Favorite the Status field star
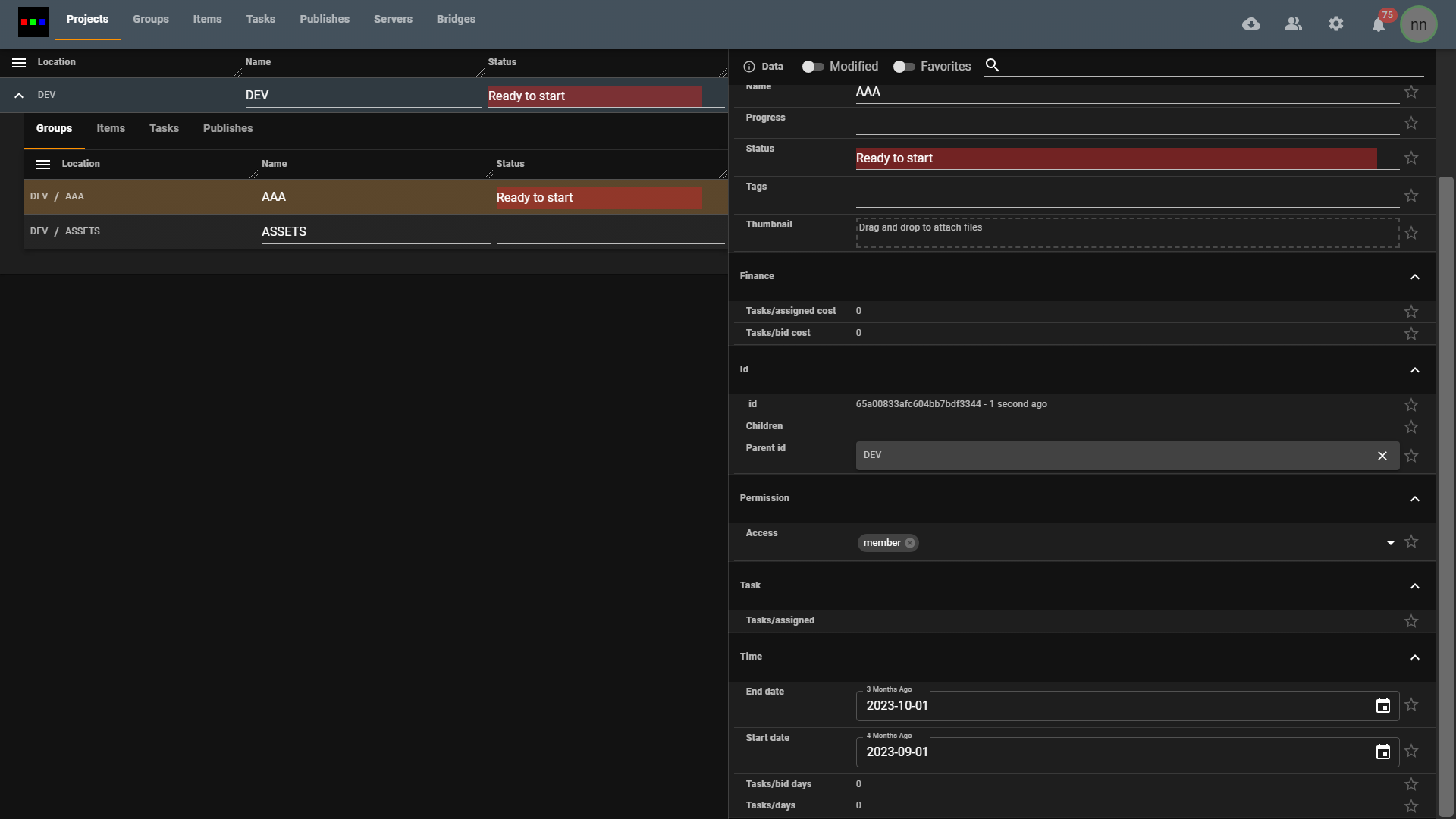 point(1410,158)
